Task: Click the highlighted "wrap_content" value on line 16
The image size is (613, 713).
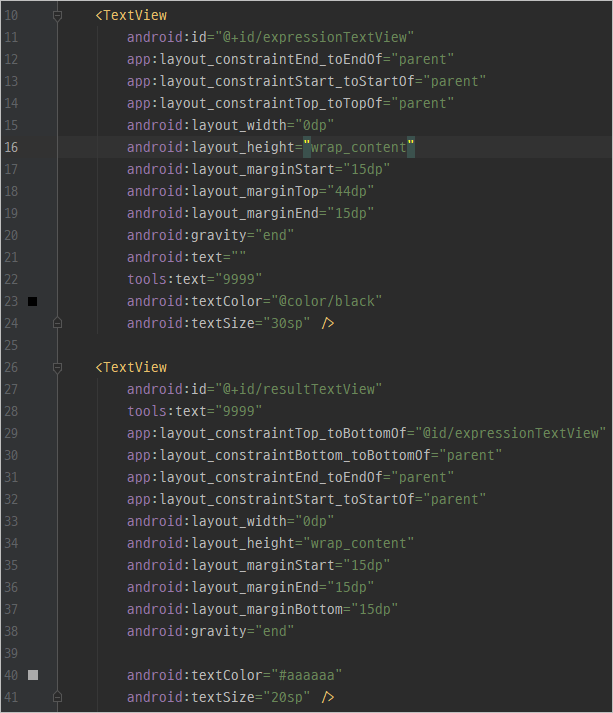Action: click(359, 147)
